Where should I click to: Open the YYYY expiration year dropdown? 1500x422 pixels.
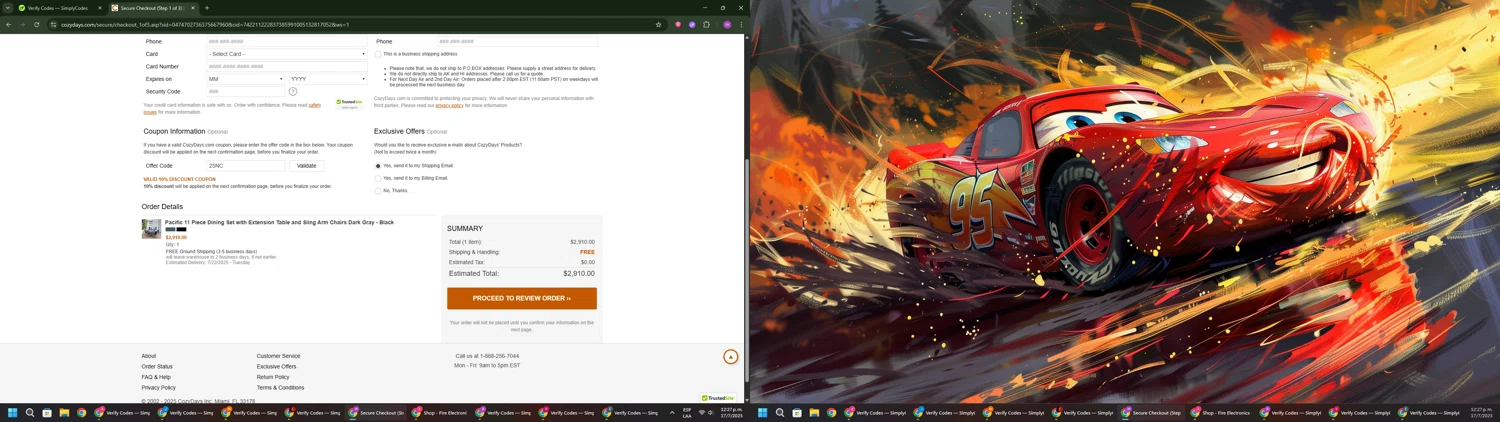(x=328, y=79)
